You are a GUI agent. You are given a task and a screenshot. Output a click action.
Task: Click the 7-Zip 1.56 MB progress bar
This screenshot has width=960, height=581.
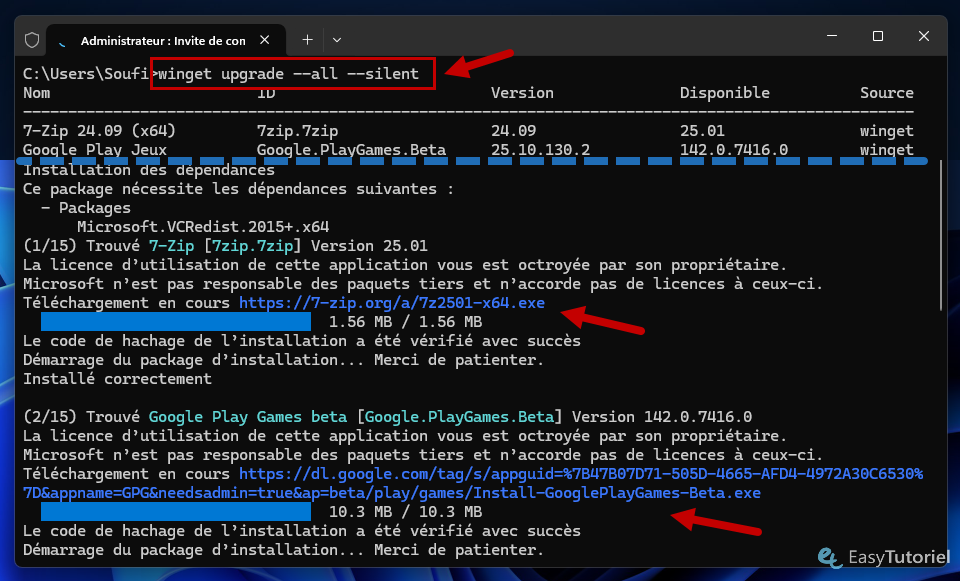pos(176,322)
